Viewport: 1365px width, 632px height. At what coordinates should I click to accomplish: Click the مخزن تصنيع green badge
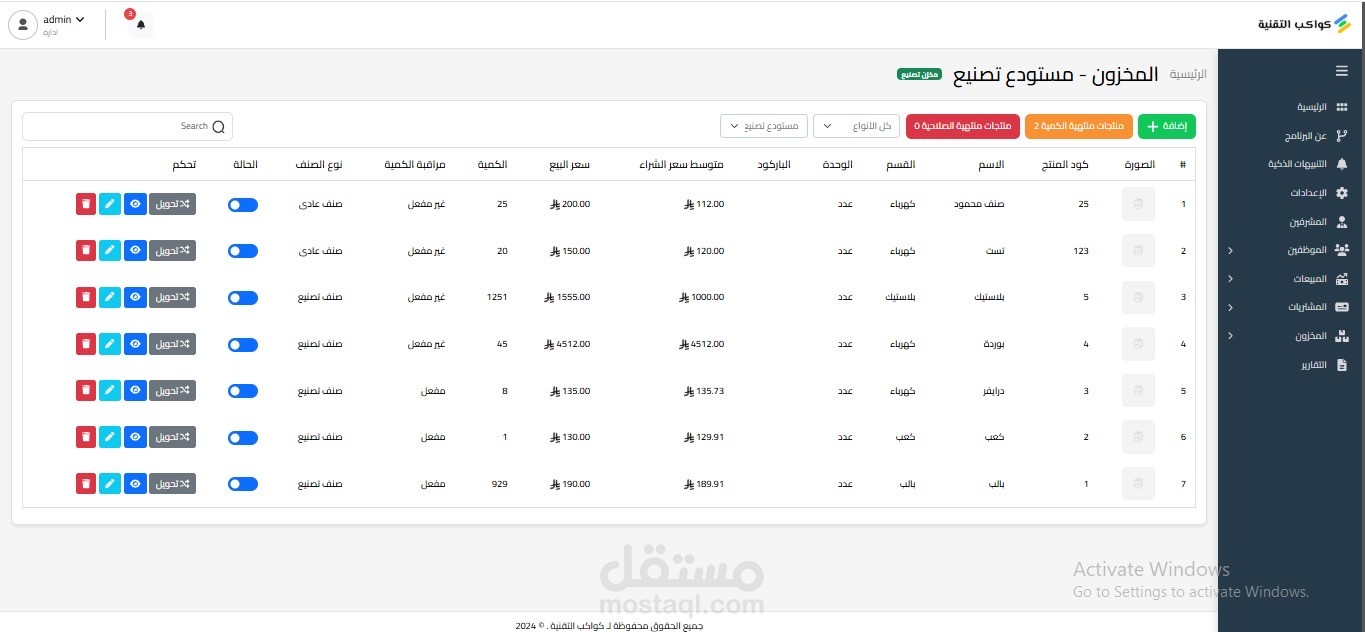(919, 75)
